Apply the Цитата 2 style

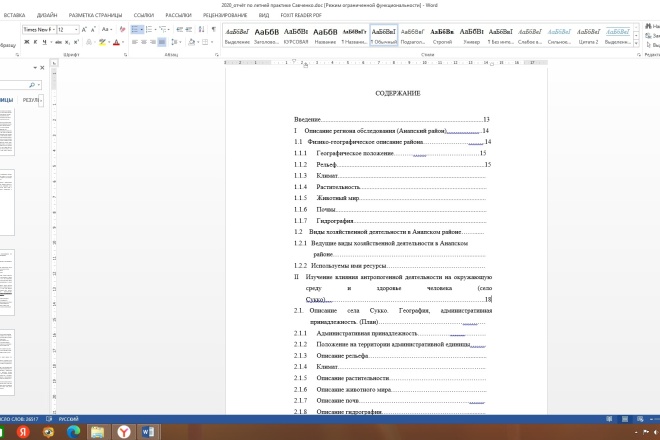point(588,36)
